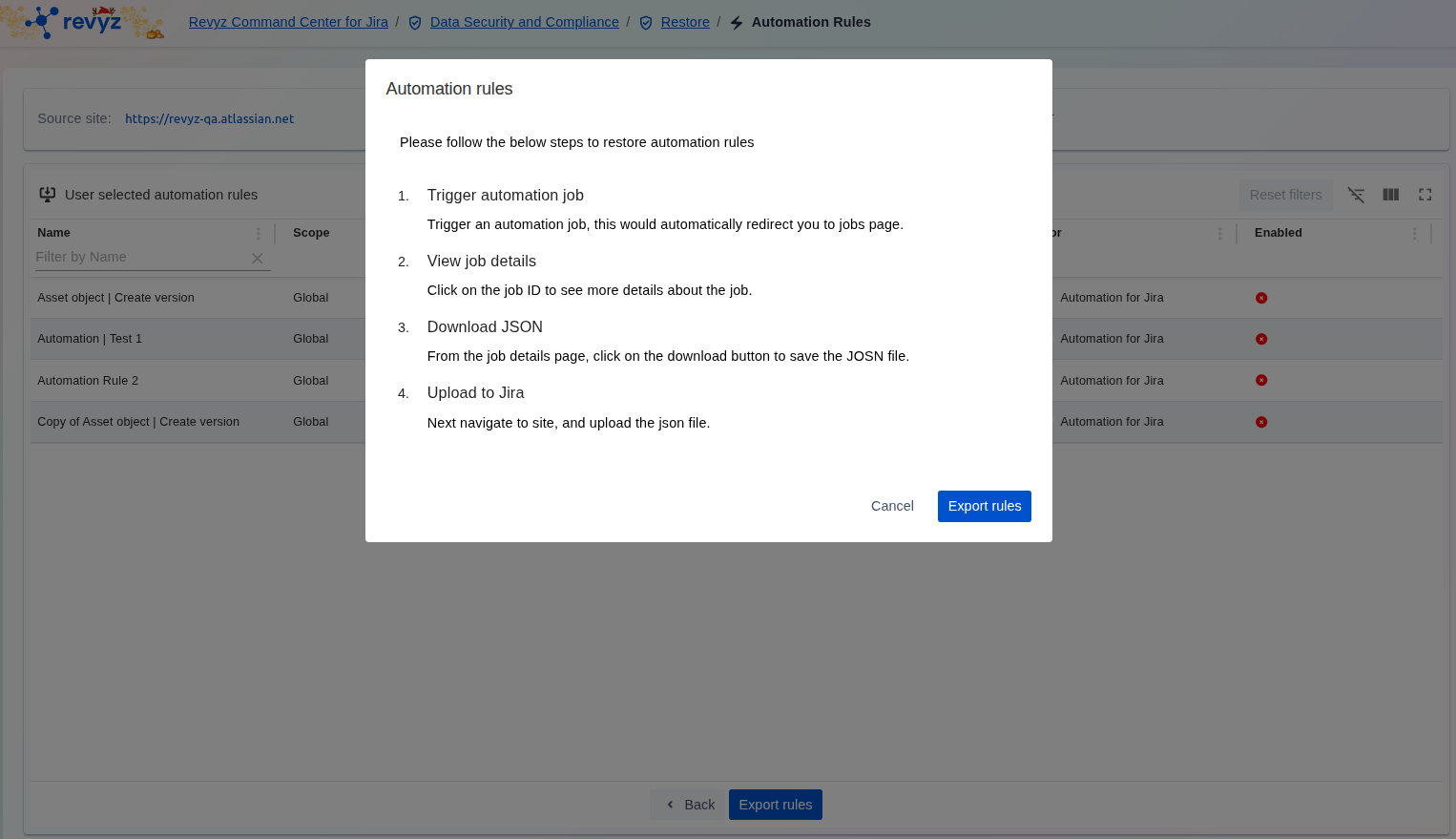
Task: Go to Data Security and Compliance breadcrumb
Action: 524,22
